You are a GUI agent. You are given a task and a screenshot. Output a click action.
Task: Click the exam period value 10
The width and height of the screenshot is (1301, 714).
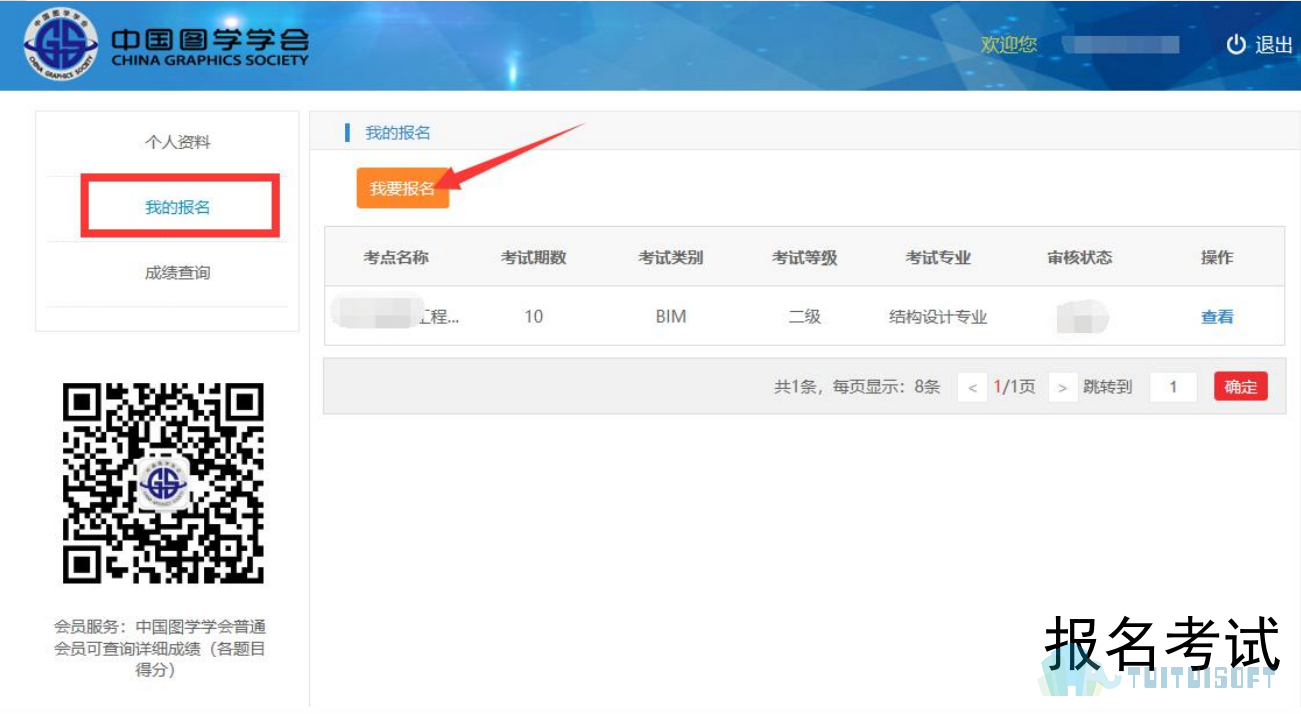(x=534, y=317)
